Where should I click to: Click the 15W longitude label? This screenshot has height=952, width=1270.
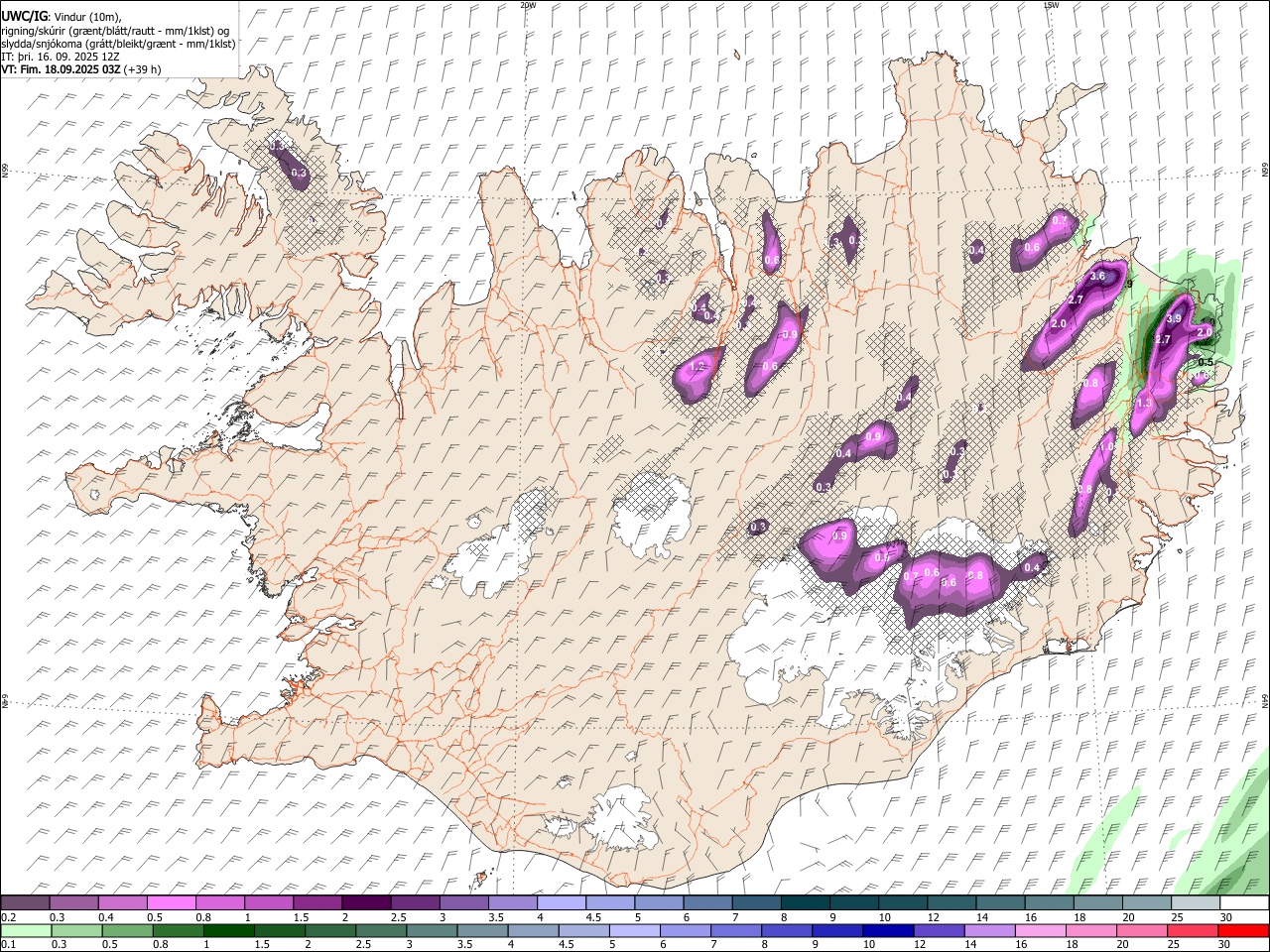pyautogui.click(x=1051, y=5)
